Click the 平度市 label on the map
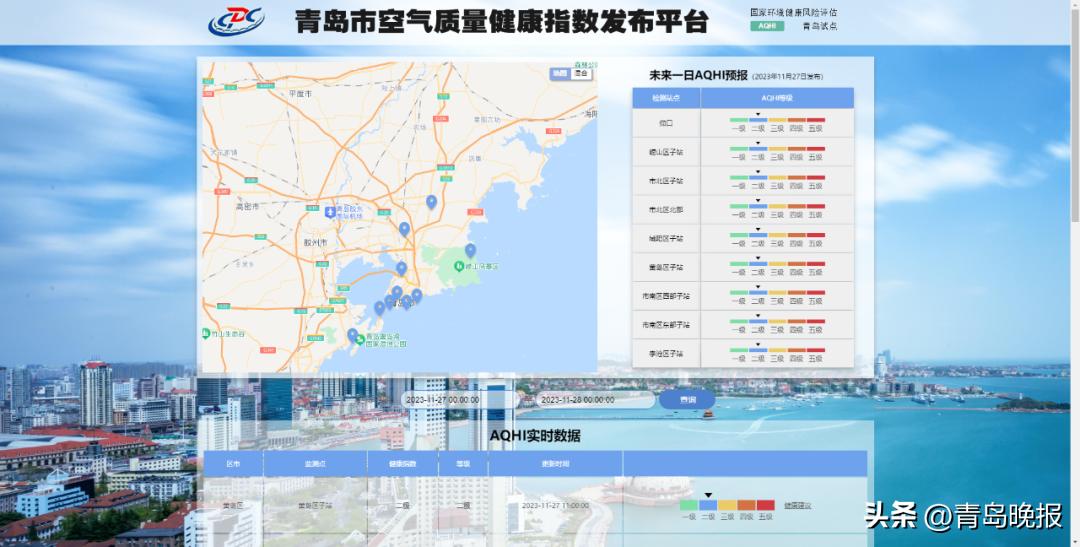This screenshot has width=1080, height=547. pos(301,93)
